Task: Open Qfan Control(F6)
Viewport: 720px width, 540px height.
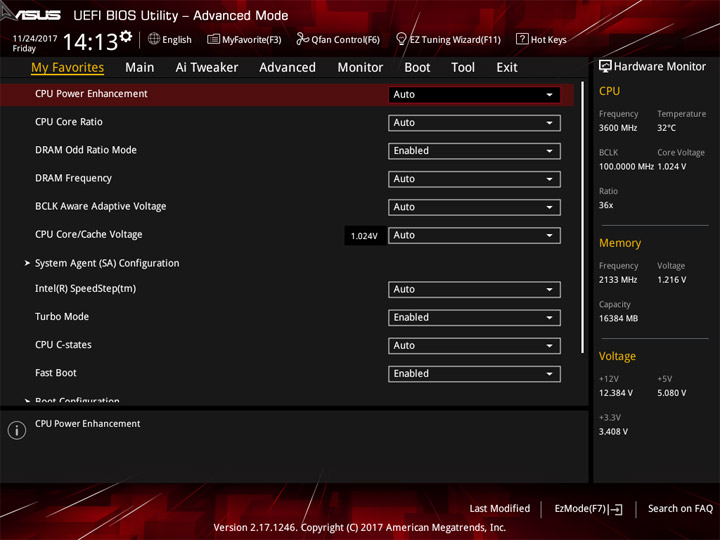Action: pyautogui.click(x=338, y=39)
